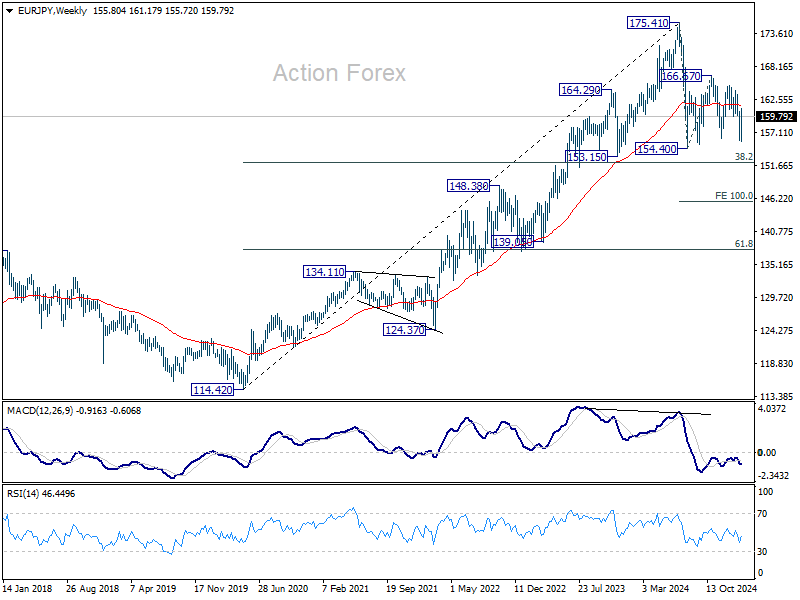Select the 175.410 peak price label
800x600 pixels.
pyautogui.click(x=651, y=22)
